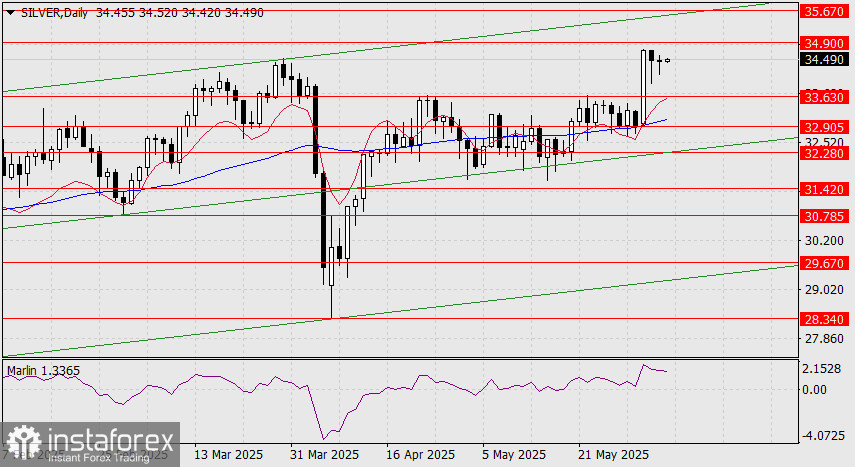This screenshot has height=467, width=855.
Task: Click the 31 Mar 2025 date label
Action: [324, 454]
